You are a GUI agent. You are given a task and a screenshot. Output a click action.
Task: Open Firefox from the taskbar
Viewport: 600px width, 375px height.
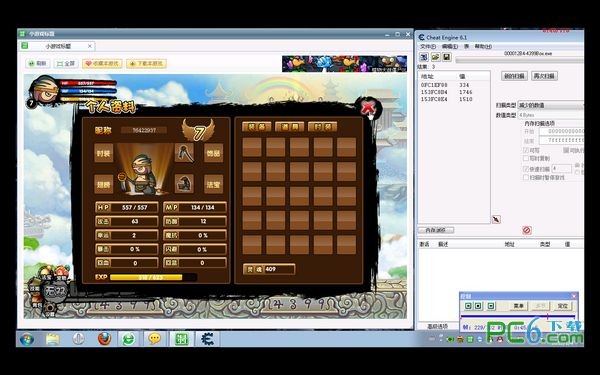click(104, 339)
